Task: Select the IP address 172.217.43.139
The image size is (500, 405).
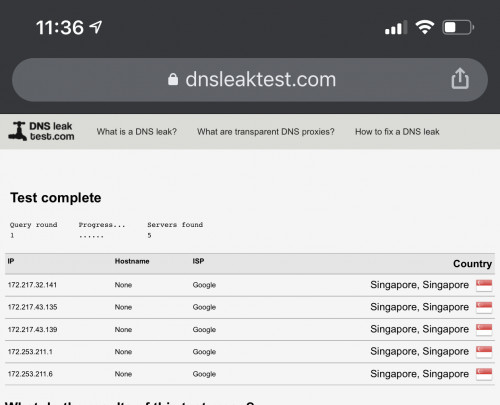Action: click(32, 329)
